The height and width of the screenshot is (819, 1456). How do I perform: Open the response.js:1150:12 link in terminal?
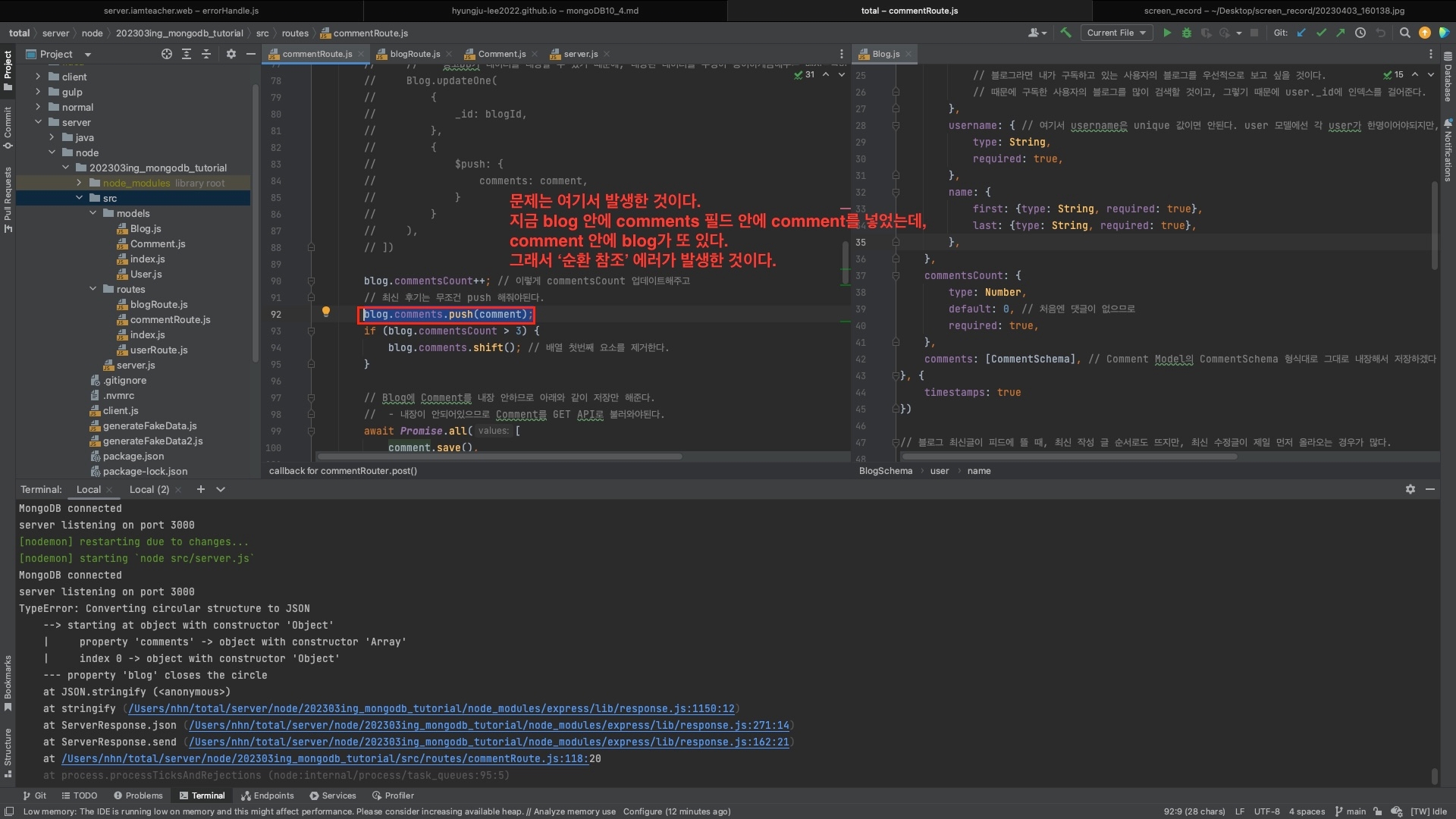click(431, 708)
